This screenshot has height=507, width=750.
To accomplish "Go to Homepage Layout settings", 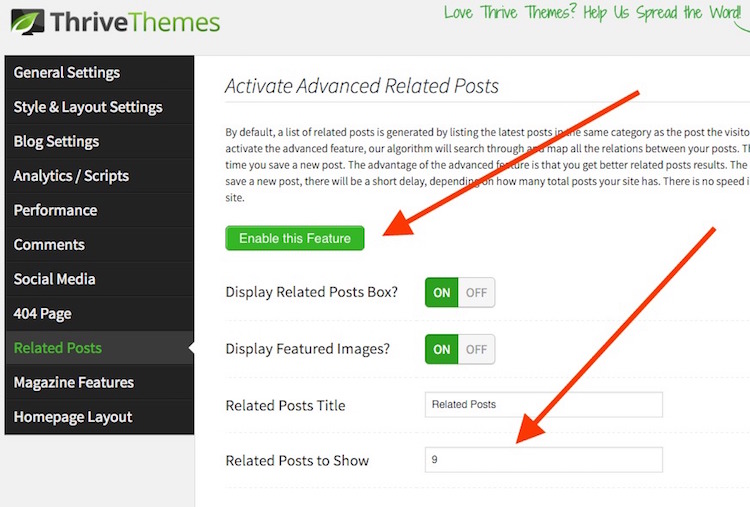I will click(x=73, y=417).
